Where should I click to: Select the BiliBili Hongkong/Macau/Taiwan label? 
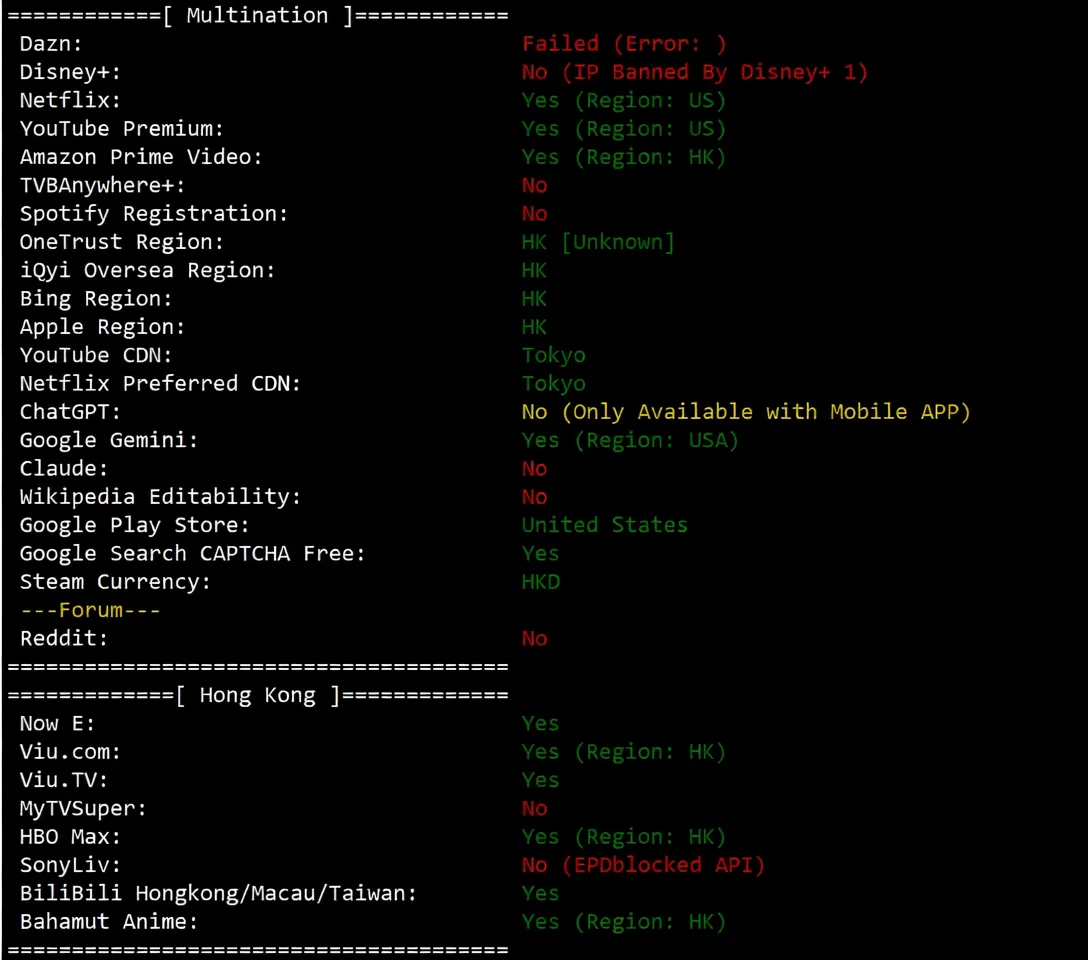coord(218,893)
